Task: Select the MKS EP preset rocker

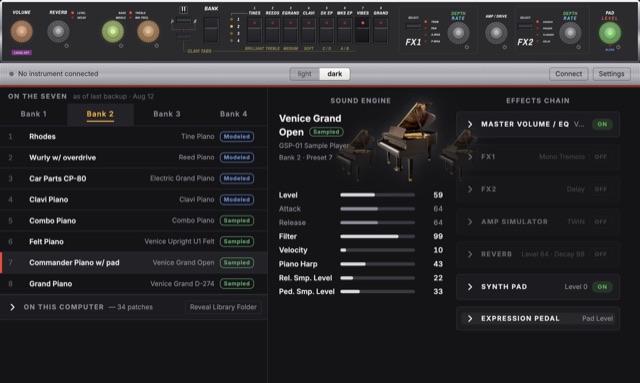Action: [344, 30]
